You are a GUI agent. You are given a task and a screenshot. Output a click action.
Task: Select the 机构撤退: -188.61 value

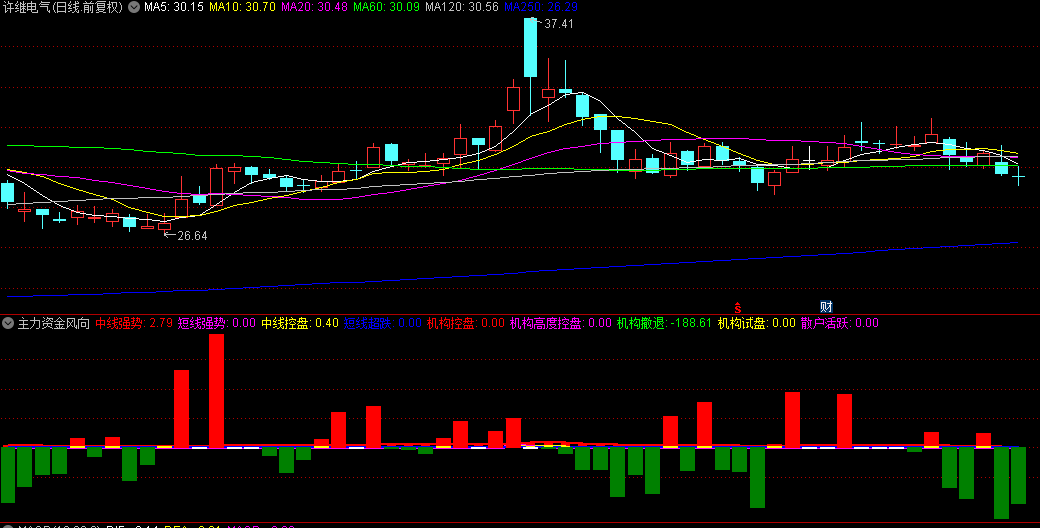click(665, 324)
